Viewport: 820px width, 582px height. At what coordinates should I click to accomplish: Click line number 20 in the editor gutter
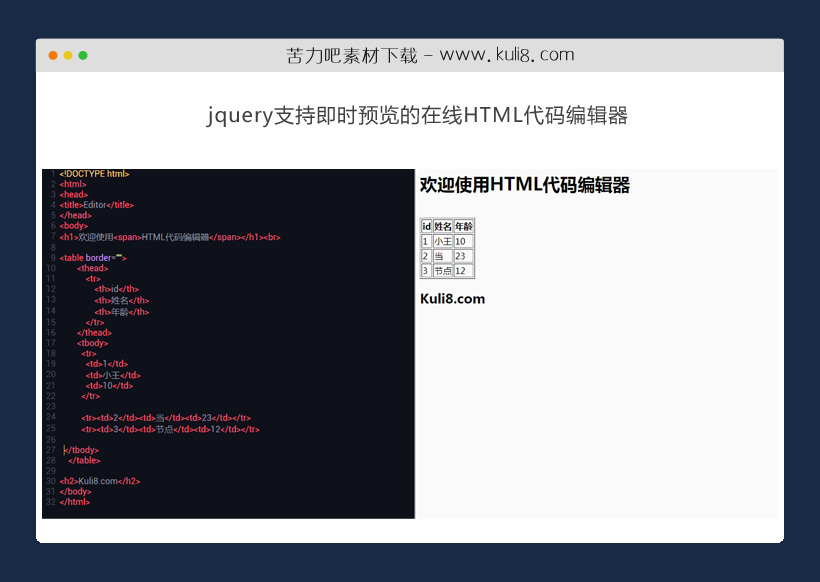point(50,374)
